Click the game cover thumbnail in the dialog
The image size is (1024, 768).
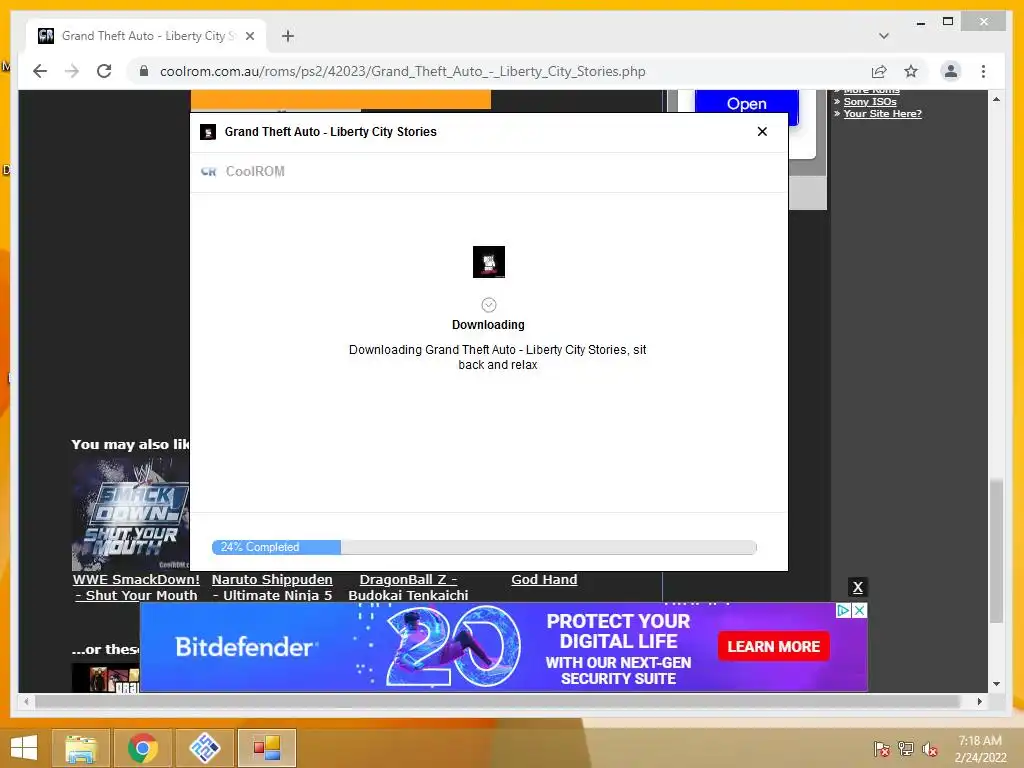coord(489,262)
